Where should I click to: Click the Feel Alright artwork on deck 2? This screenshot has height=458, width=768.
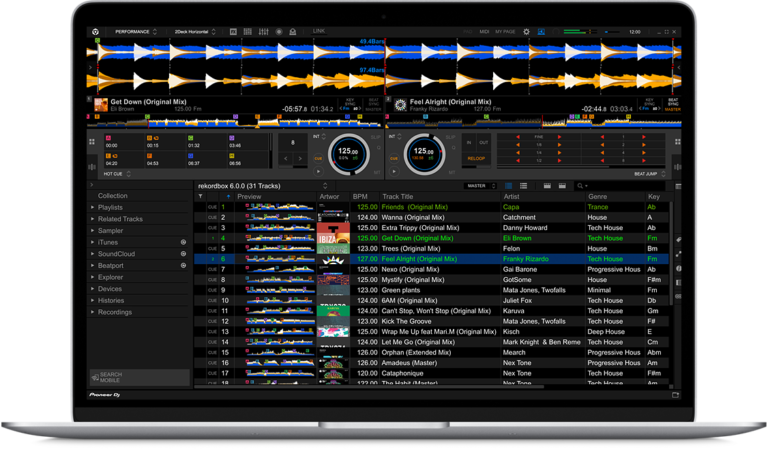point(400,105)
